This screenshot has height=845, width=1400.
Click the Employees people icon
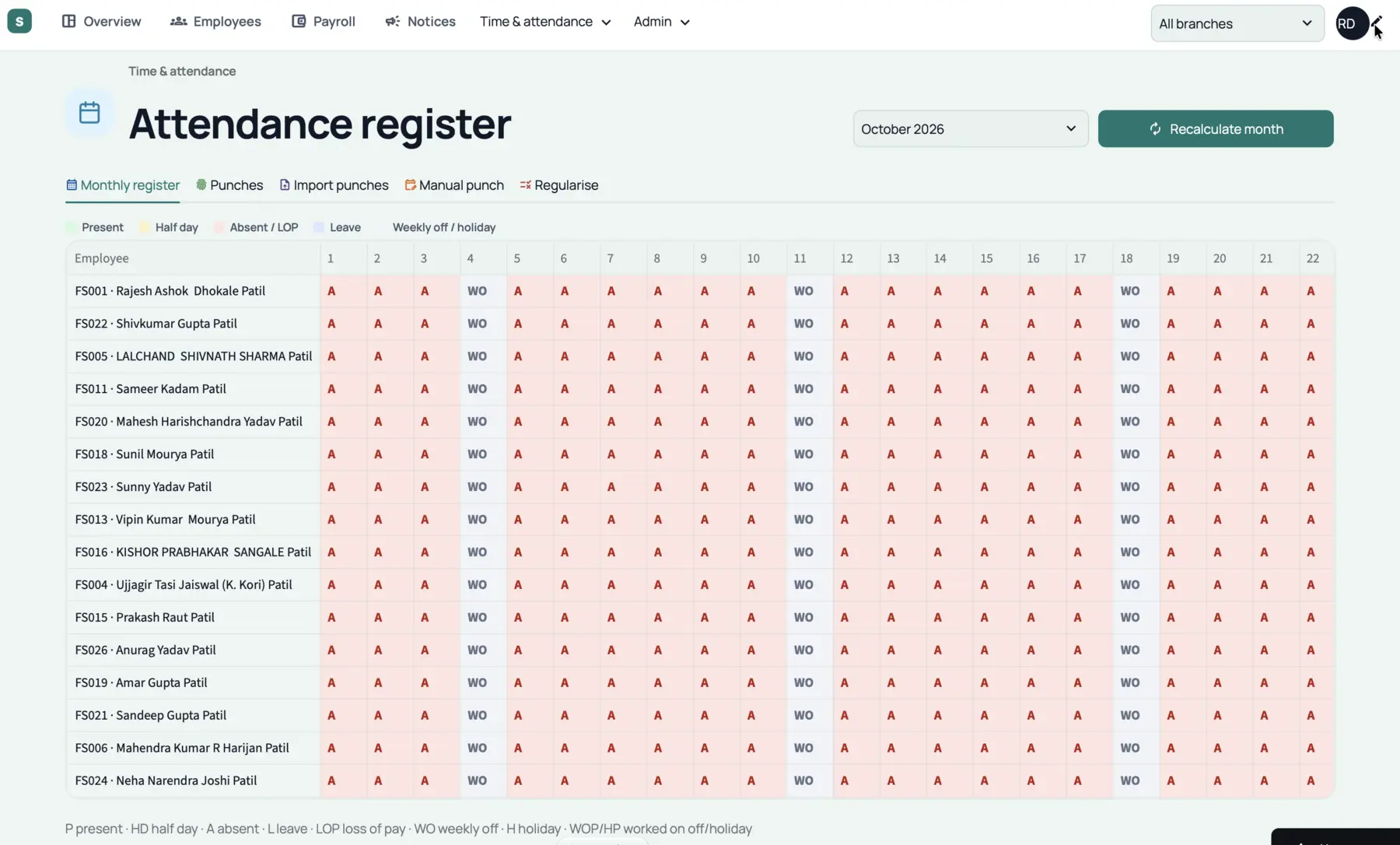point(178,21)
